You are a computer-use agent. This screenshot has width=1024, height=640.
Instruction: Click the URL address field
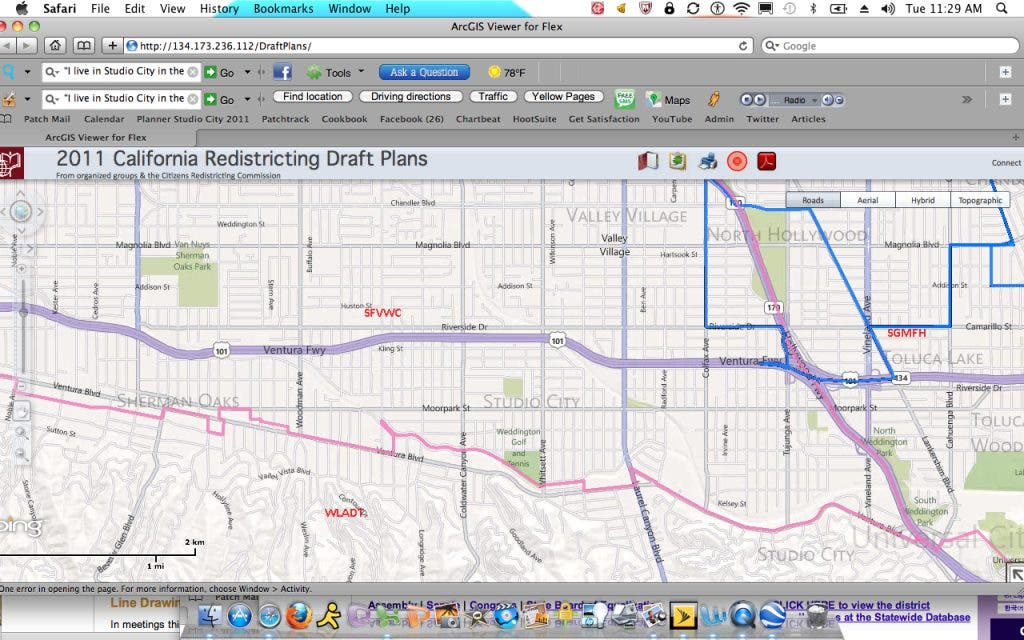pyautogui.click(x=438, y=46)
